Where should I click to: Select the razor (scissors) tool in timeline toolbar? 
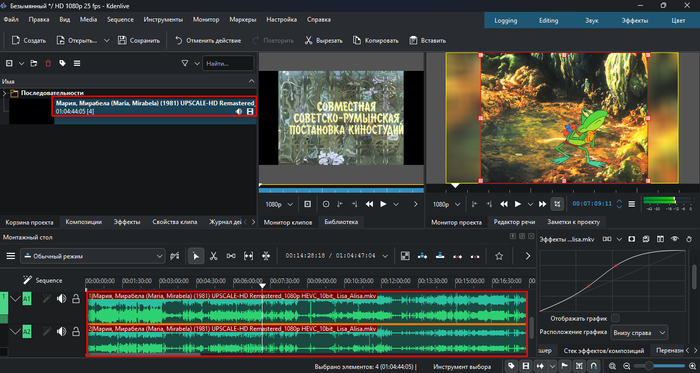(213, 256)
